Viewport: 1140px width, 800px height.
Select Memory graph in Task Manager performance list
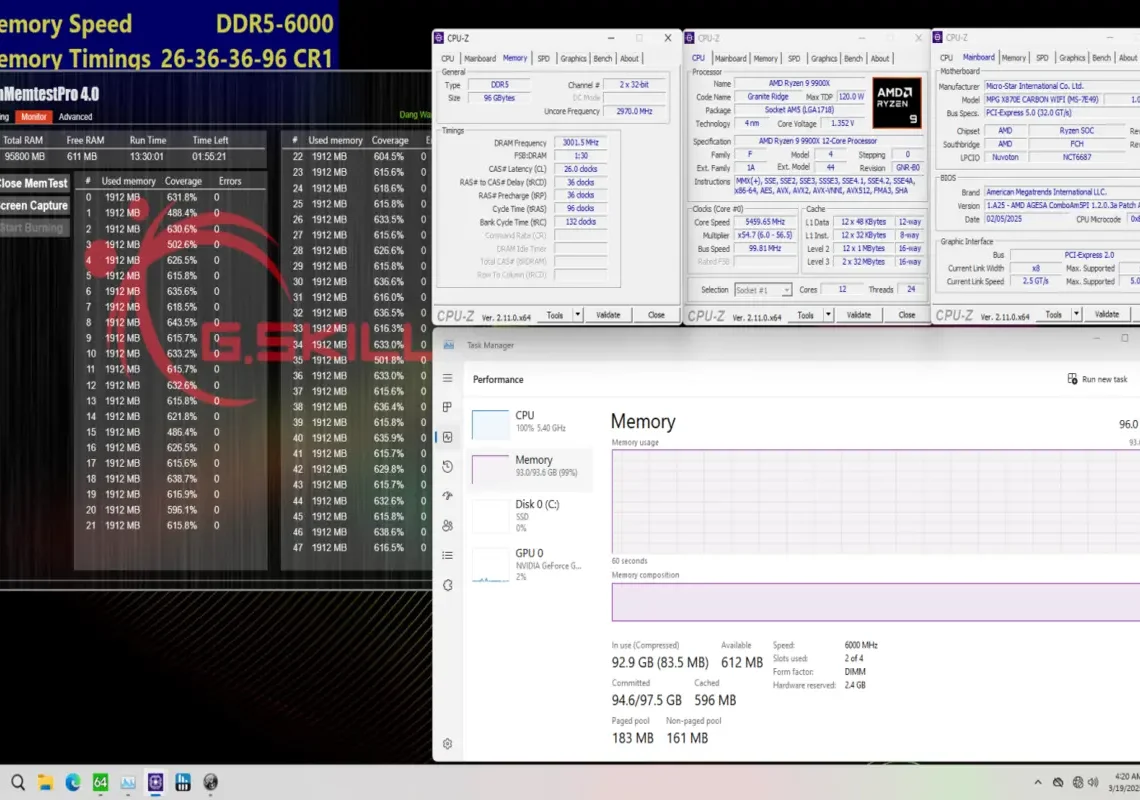coord(531,468)
